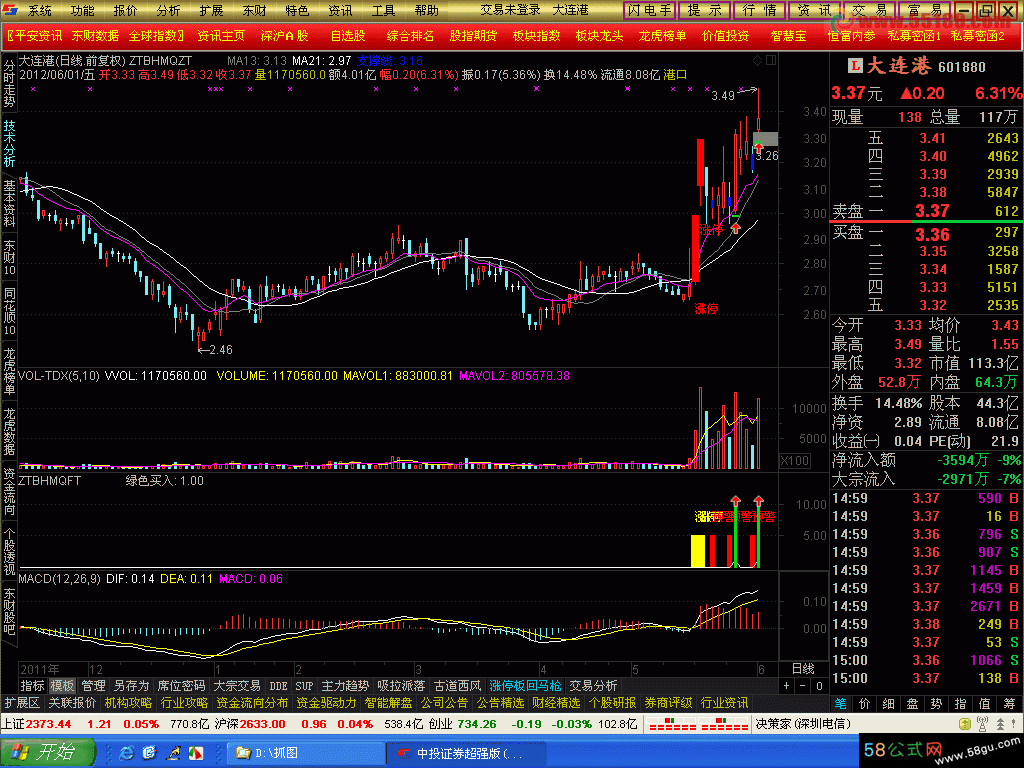The height and width of the screenshot is (768, 1024).
Task: Switch to the 指标 bottom tab
Action: 33,686
